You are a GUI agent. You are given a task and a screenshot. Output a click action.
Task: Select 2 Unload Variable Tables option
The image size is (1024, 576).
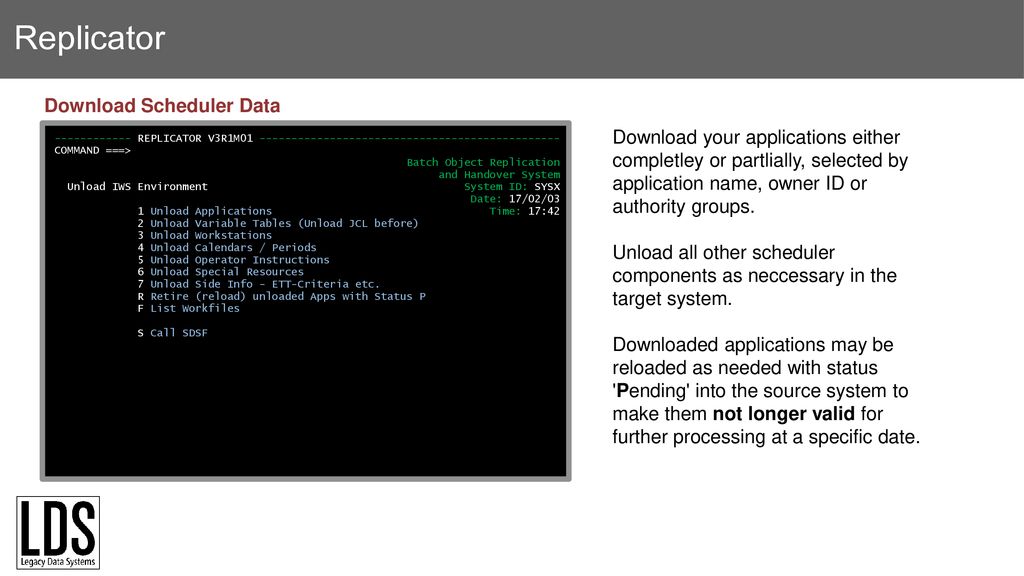point(278,223)
